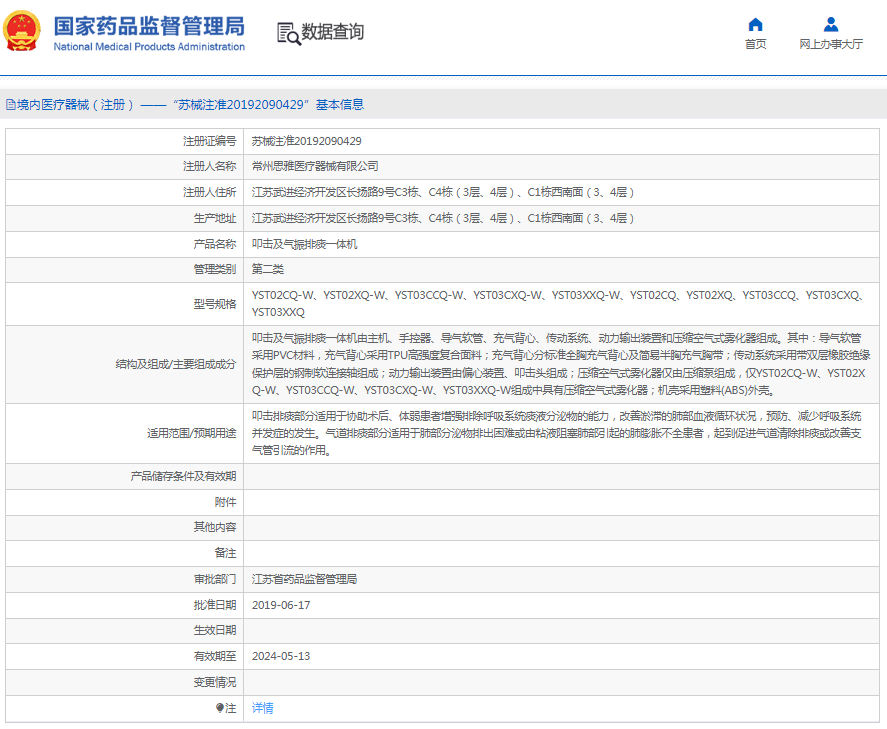Select the 结构及组成/主要组成成分 row label
The width and height of the screenshot is (887, 729).
176,364
